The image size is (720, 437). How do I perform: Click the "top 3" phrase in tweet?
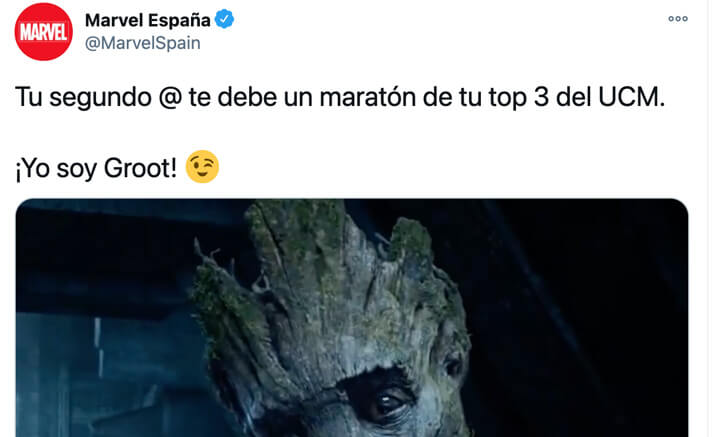(x=518, y=98)
